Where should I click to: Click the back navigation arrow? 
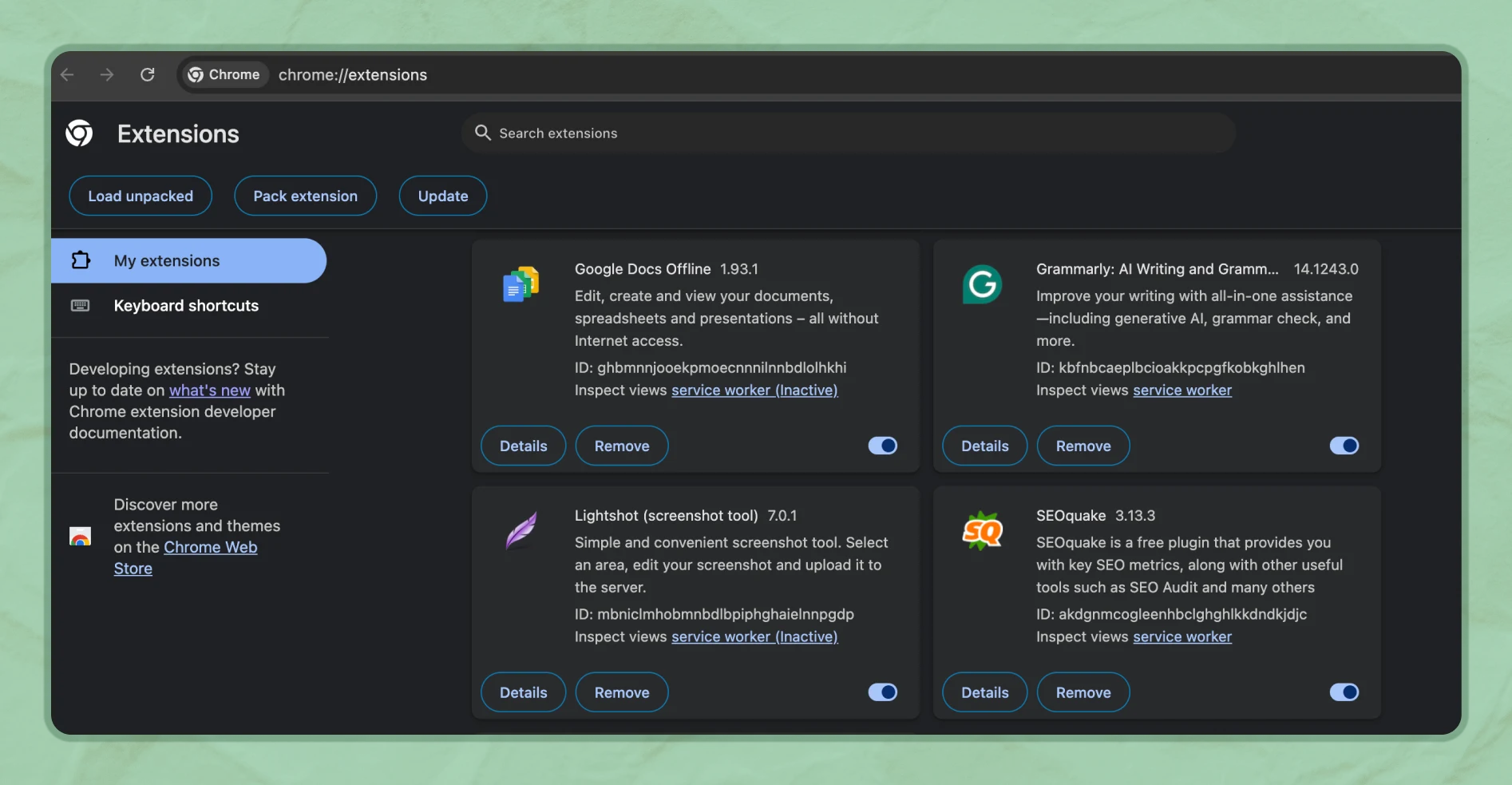coord(67,74)
